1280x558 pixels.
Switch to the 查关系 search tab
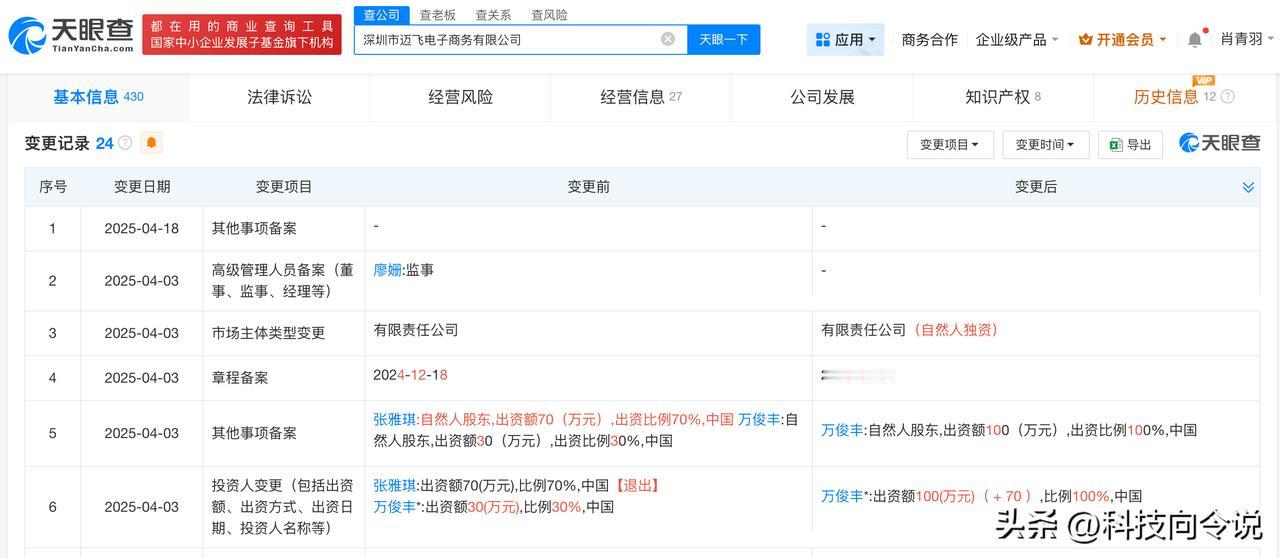coord(493,14)
